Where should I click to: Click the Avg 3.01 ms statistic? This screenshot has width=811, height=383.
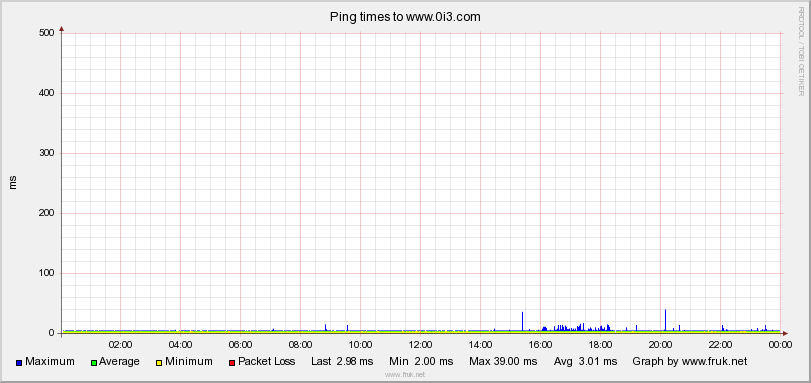[585, 362]
